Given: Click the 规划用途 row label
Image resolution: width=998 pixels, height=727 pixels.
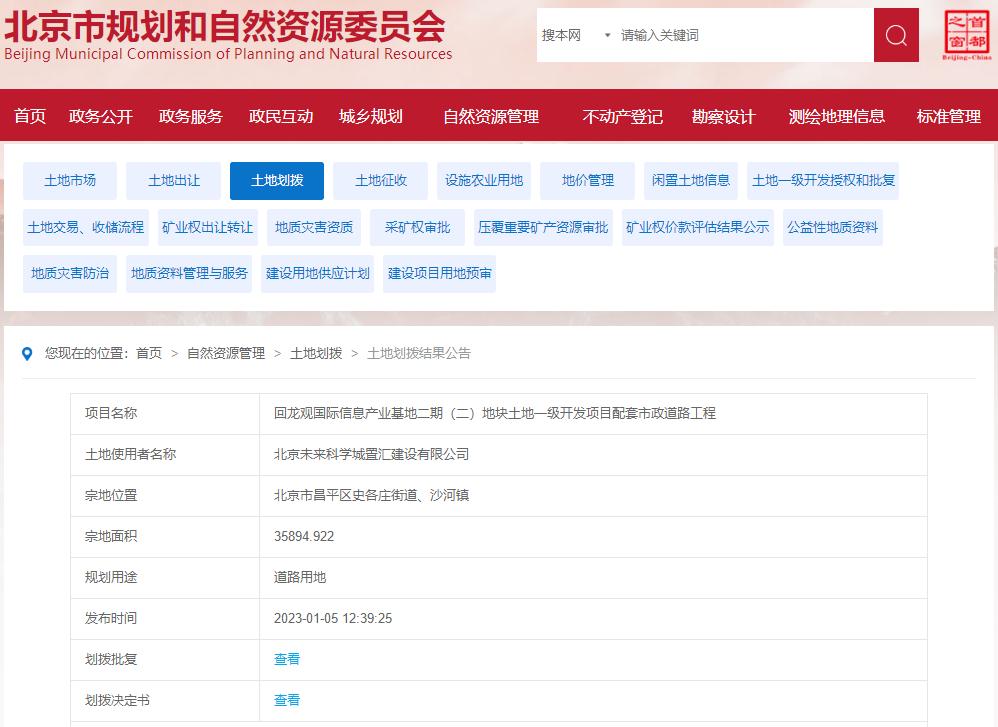Looking at the screenshot, I should (111, 577).
